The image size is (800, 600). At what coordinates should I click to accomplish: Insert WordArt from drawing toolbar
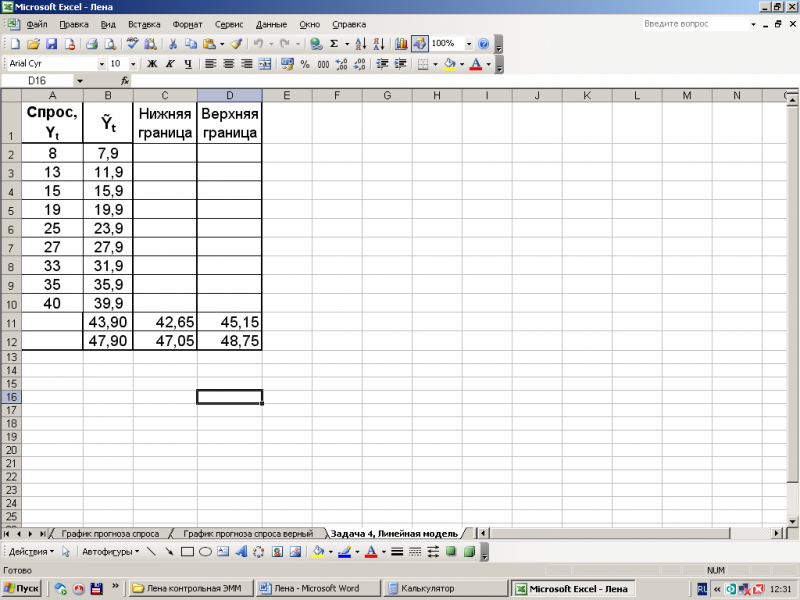[241, 552]
